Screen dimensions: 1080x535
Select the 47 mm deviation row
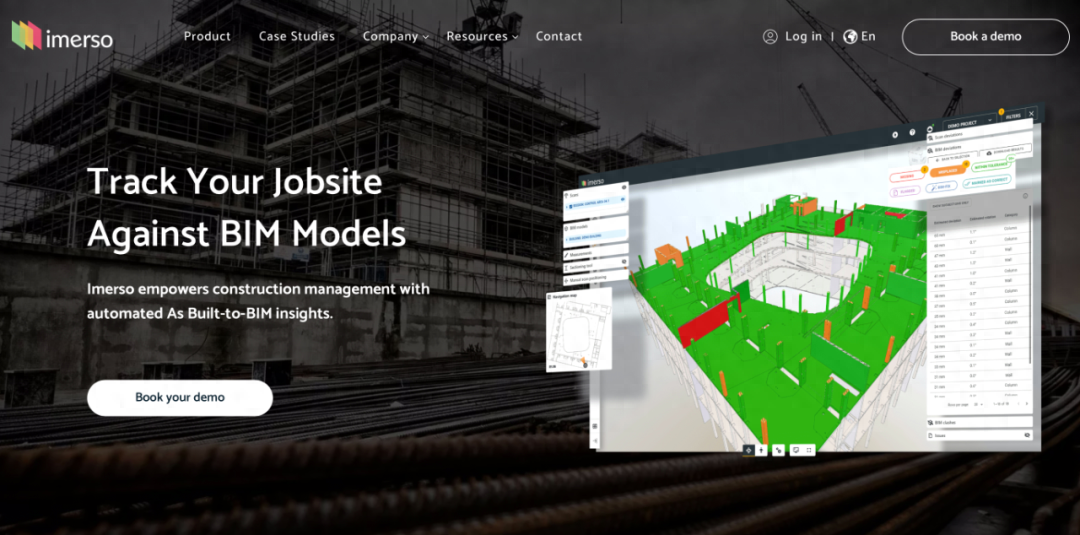[x=981, y=253]
